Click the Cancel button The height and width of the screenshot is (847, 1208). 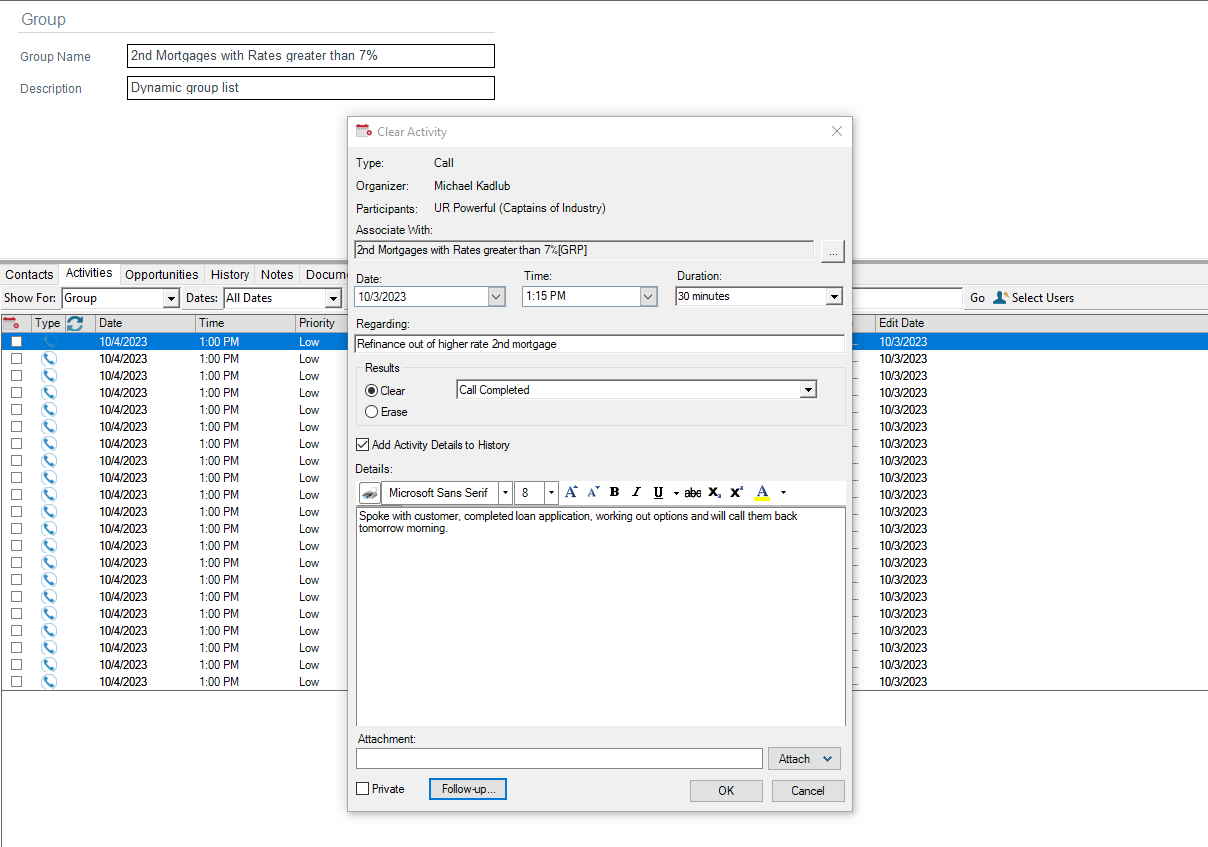(x=808, y=791)
